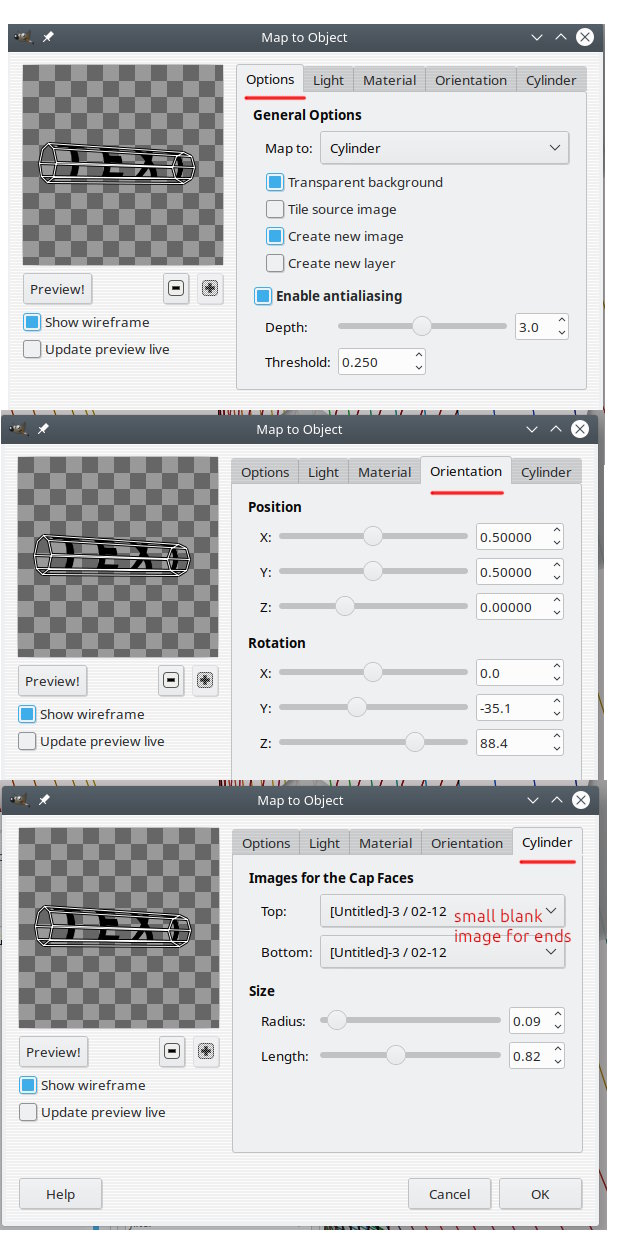The width and height of the screenshot is (621, 1233).
Task: Zoom in preview in the Options-tab dialog
Action: [x=210, y=289]
